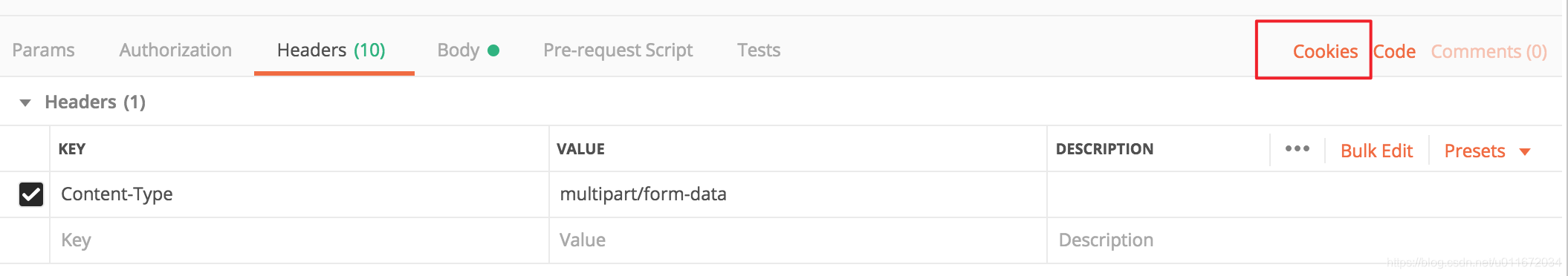
Task: Switch to the Params tab
Action: click(x=43, y=50)
